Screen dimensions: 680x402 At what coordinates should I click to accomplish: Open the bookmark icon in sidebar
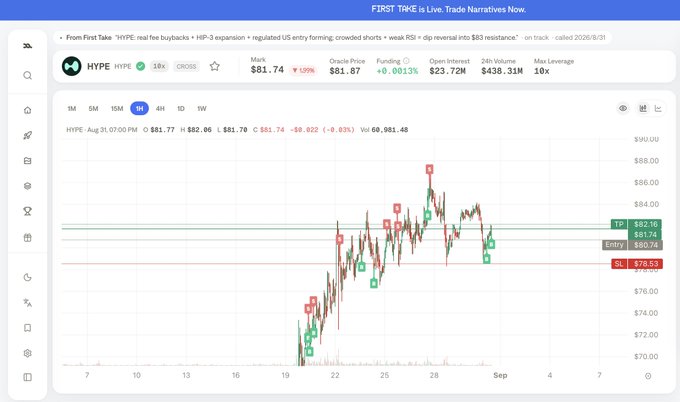[27, 328]
